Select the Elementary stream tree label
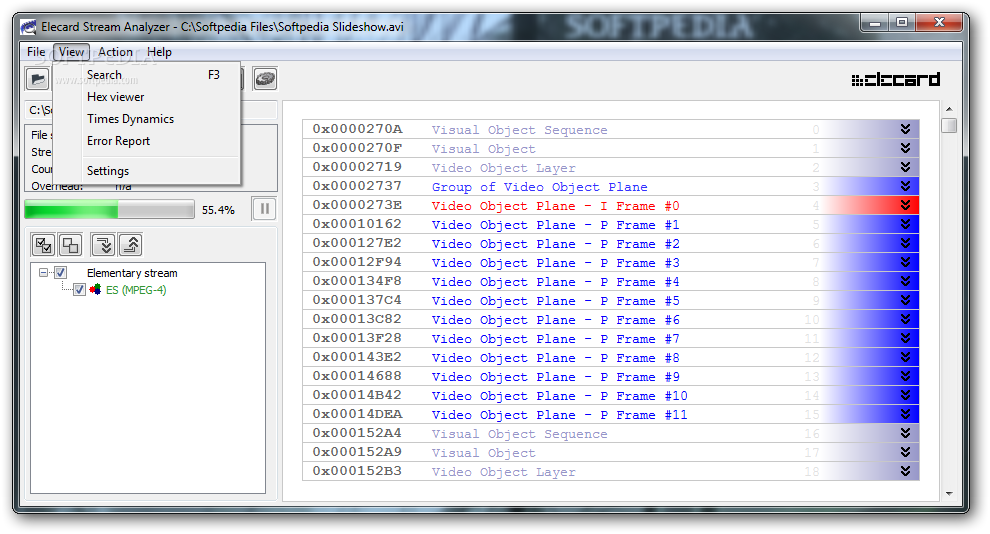 132,273
